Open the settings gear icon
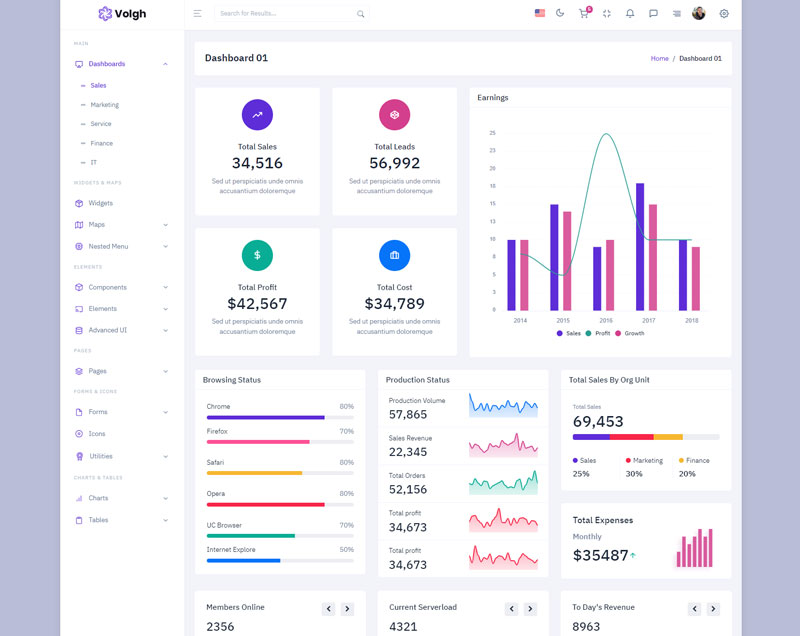 pyautogui.click(x=724, y=13)
